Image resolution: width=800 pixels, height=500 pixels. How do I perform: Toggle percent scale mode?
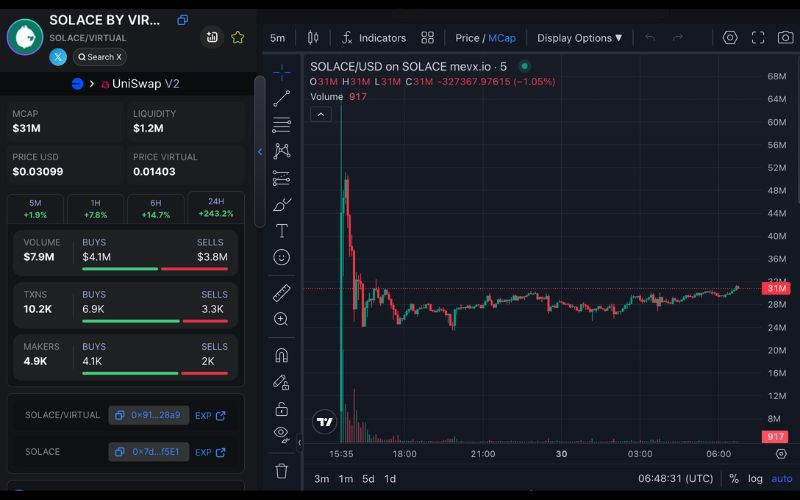coord(734,479)
